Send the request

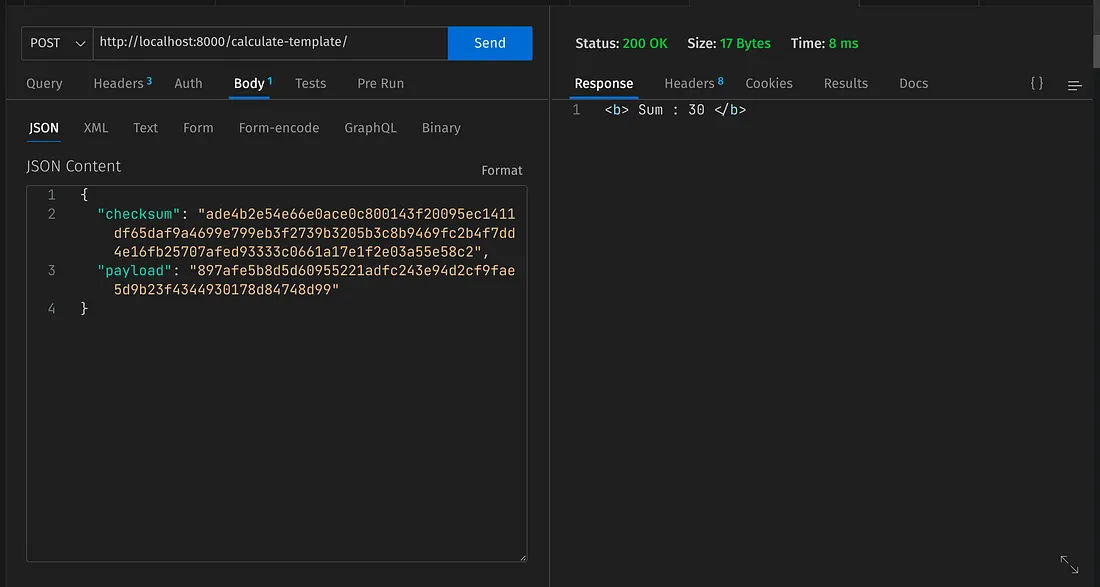coord(490,43)
